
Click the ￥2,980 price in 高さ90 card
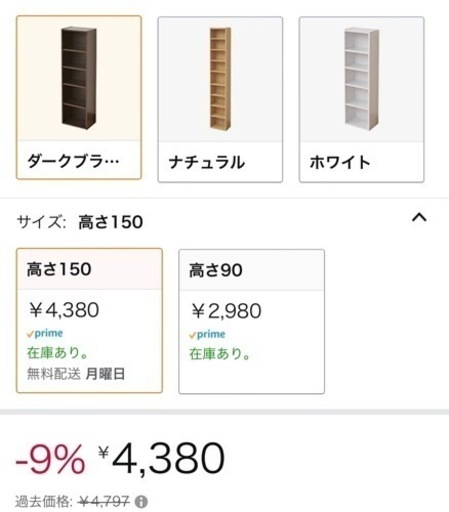click(226, 311)
